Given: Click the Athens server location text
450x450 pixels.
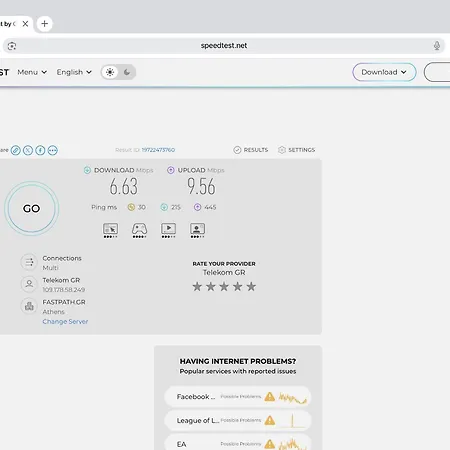Looking at the screenshot, I should point(53,312).
